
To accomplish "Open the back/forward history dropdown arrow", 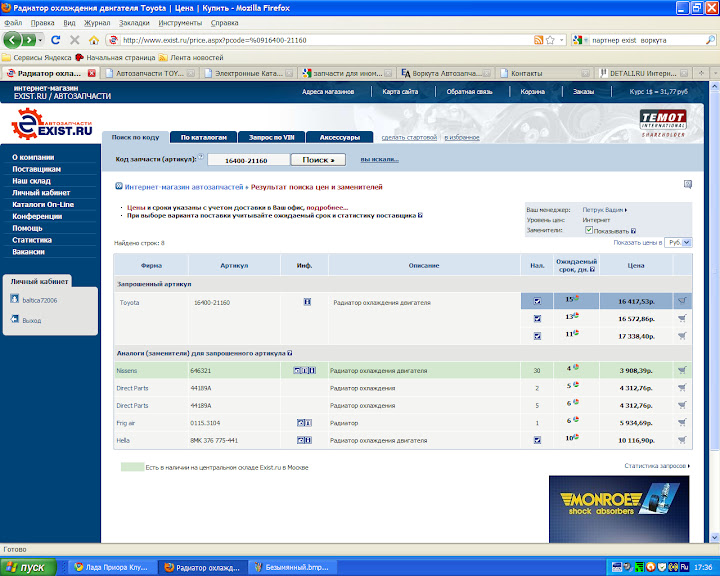I will [x=40, y=40].
